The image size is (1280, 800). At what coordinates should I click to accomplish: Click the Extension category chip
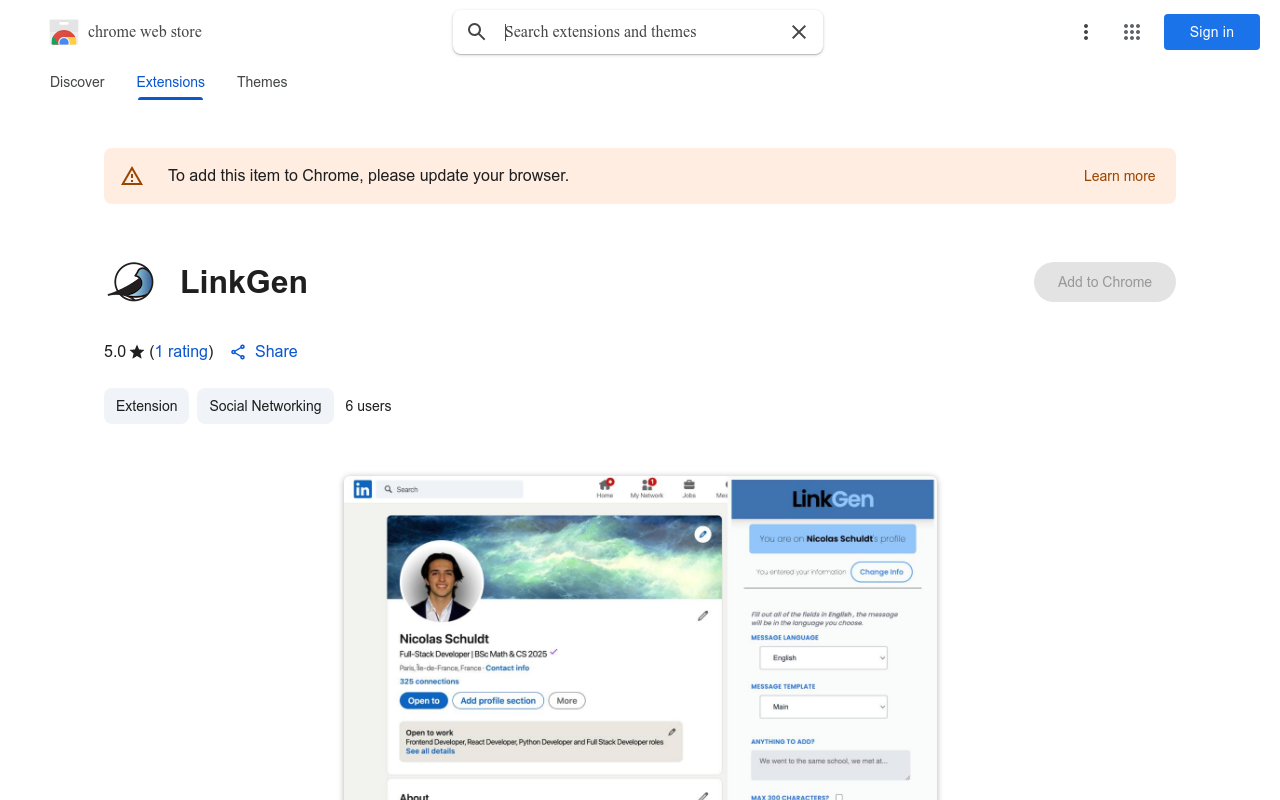pos(146,406)
